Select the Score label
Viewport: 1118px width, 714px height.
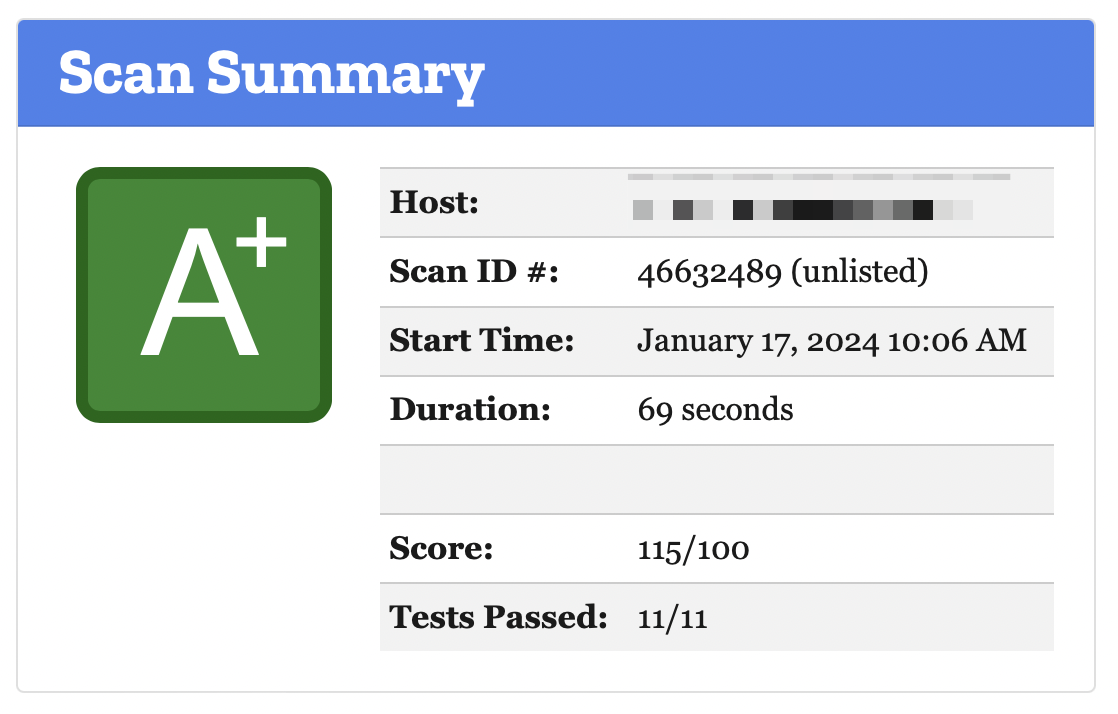tap(441, 549)
